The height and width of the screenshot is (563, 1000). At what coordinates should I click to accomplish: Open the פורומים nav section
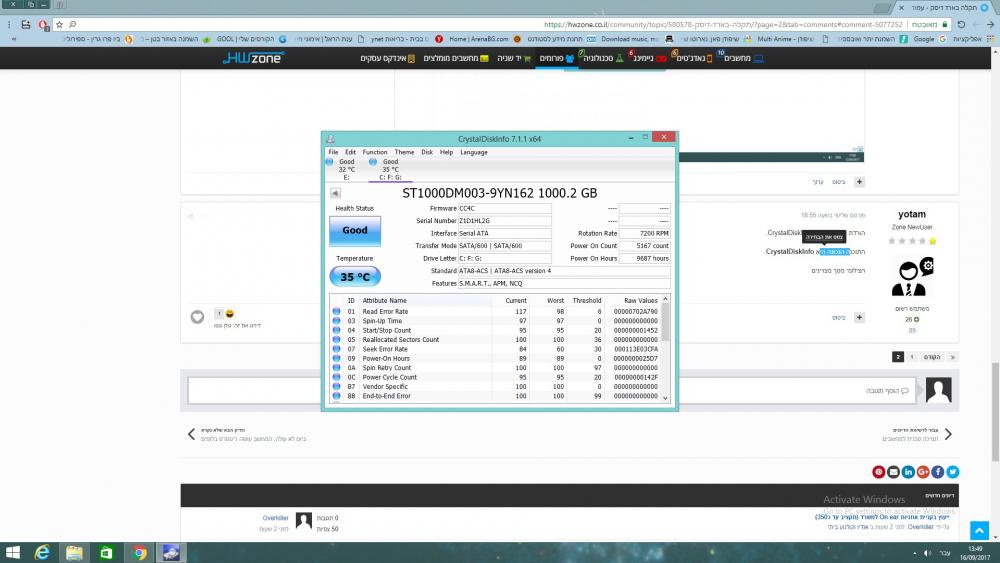pos(557,58)
